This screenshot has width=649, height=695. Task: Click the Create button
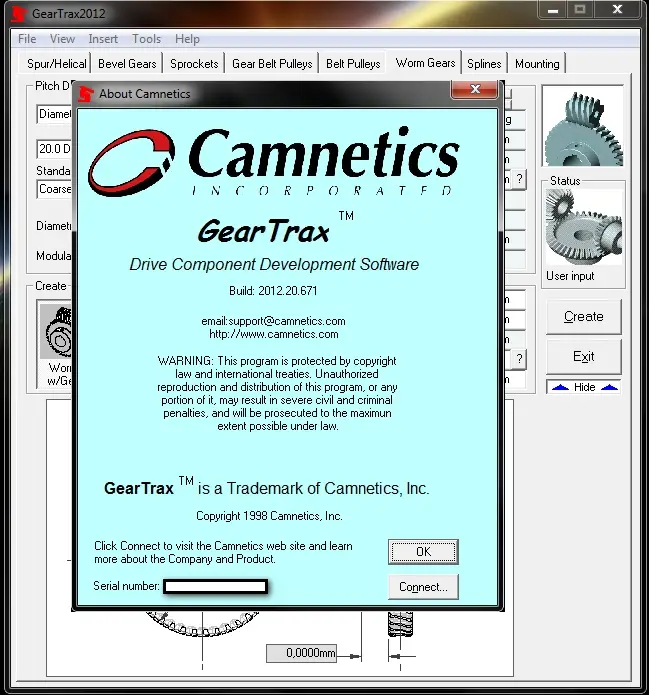coord(583,316)
